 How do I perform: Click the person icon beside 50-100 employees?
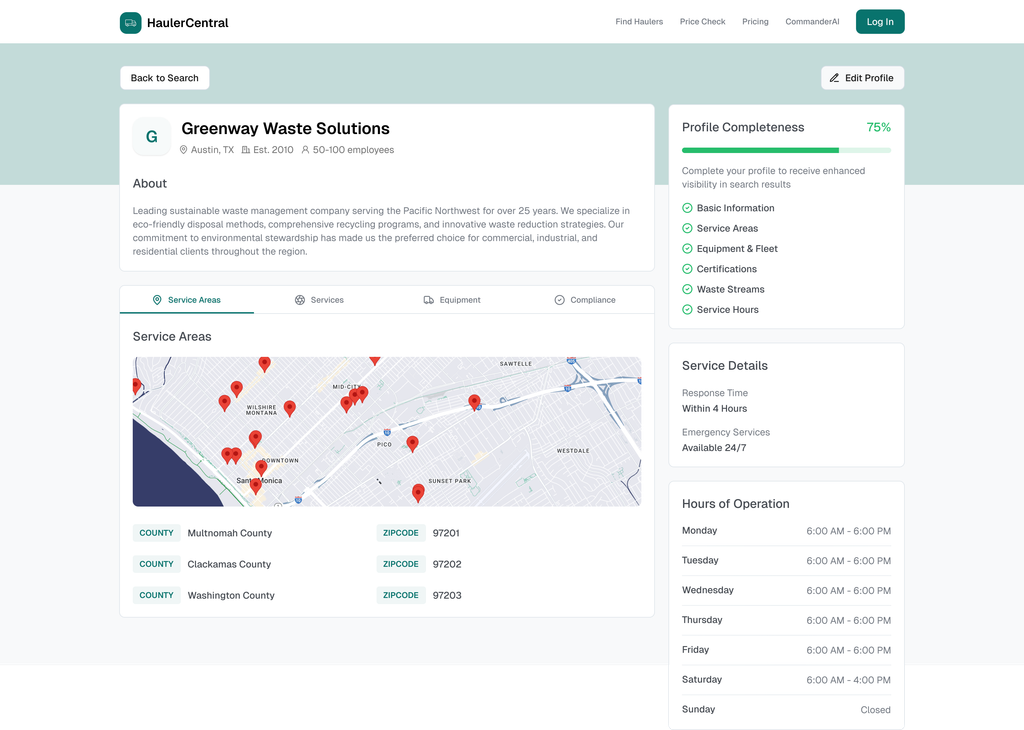306,150
